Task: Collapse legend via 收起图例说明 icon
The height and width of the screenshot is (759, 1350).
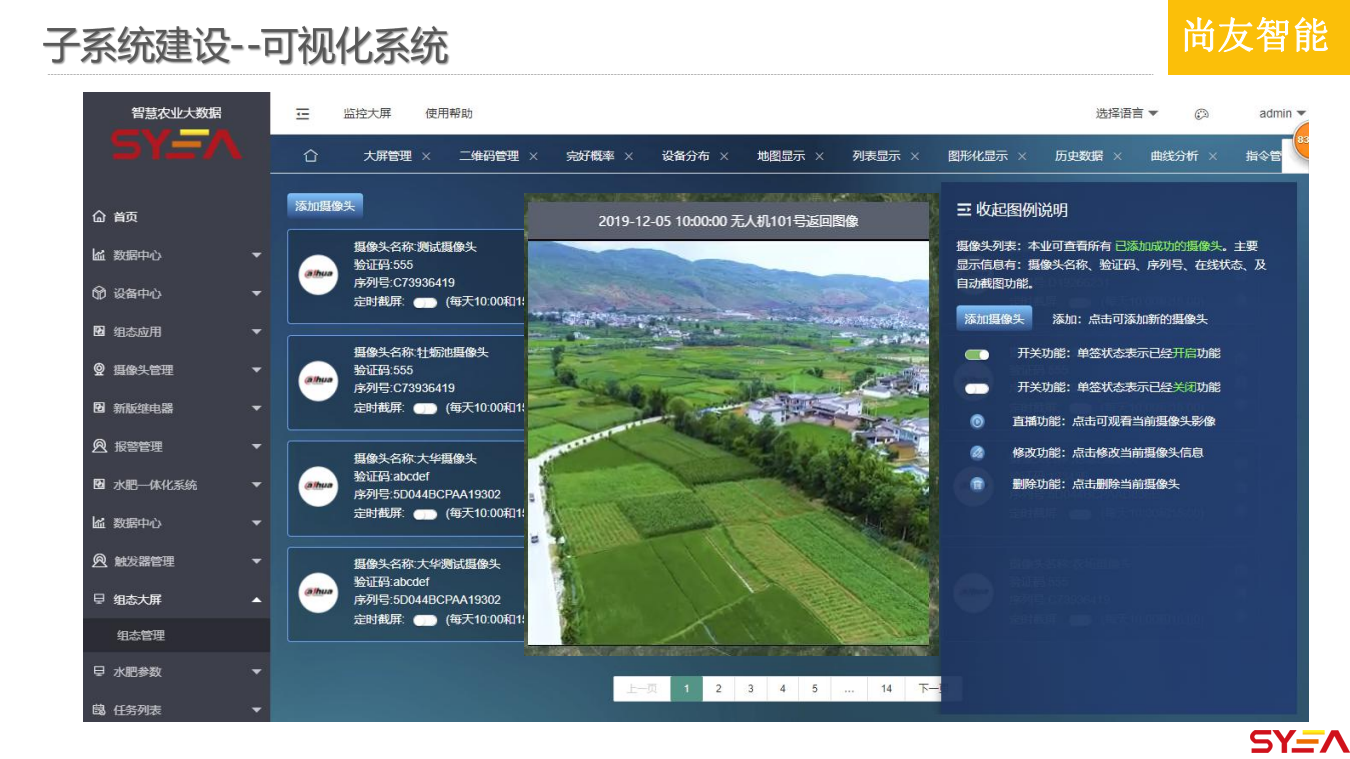Action: (964, 210)
